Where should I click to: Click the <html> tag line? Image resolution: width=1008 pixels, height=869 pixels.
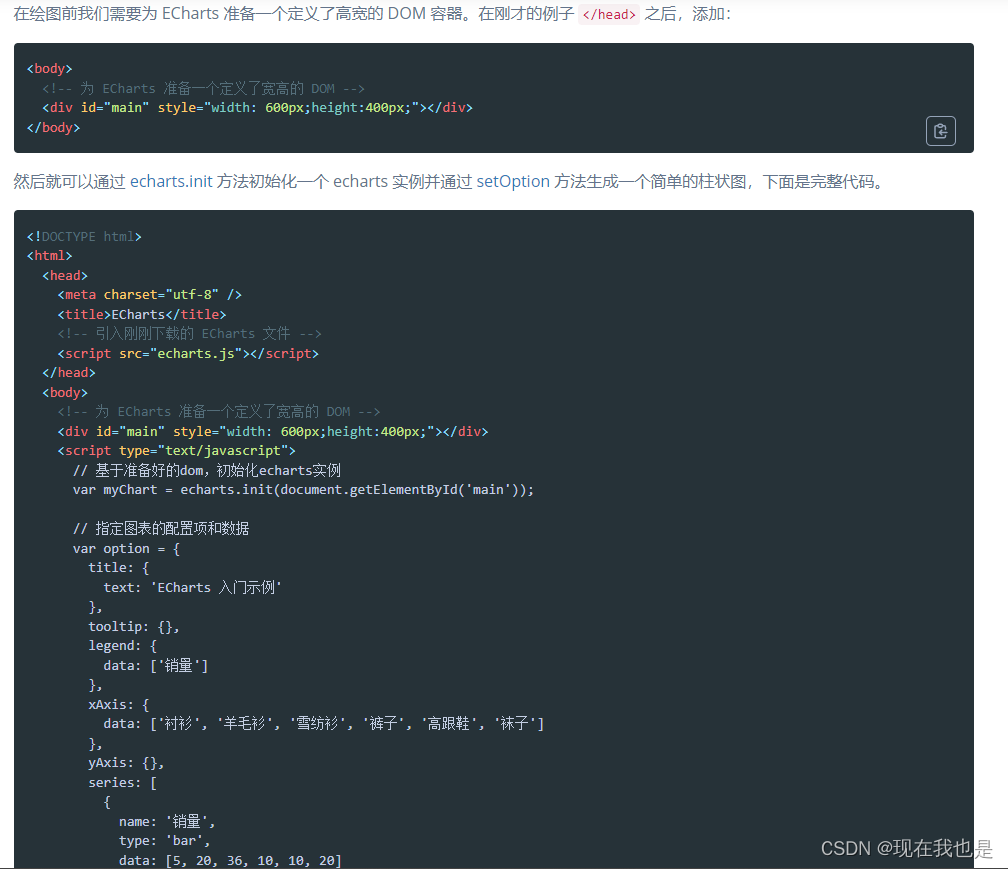click(50, 256)
